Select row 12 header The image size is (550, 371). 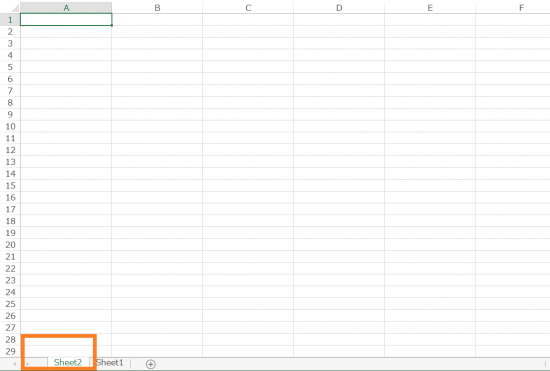tap(10, 150)
